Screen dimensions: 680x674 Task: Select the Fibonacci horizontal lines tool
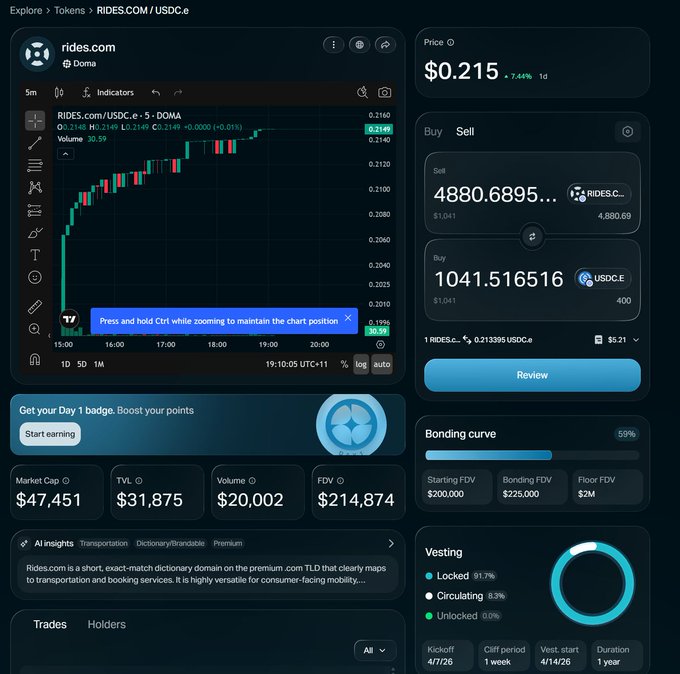[x=35, y=165]
